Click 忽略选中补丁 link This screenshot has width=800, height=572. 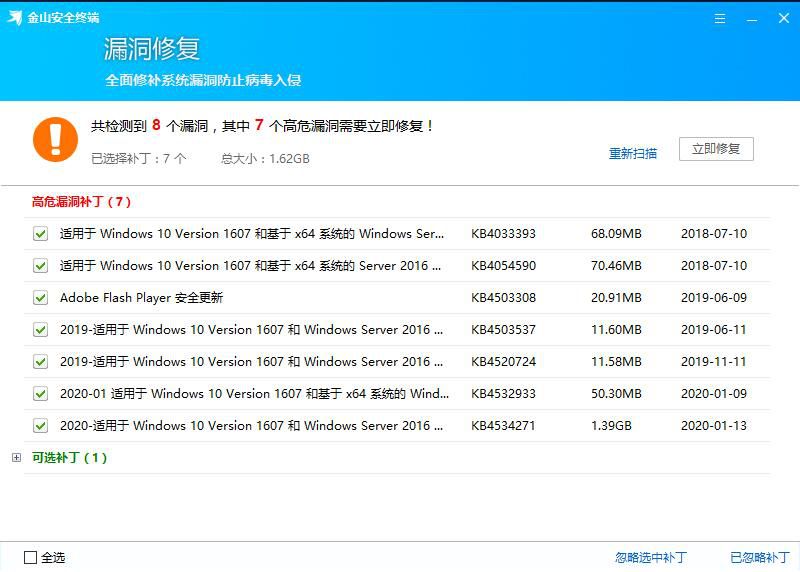pyautogui.click(x=651, y=557)
